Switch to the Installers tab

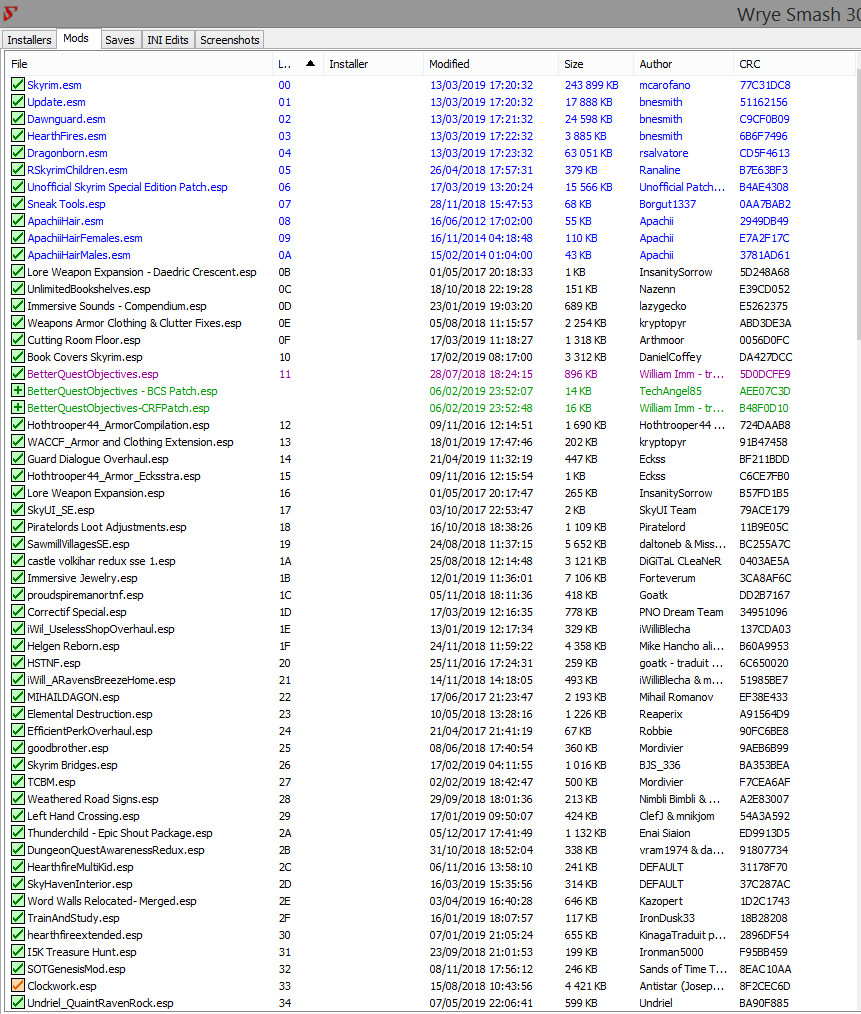tap(29, 39)
